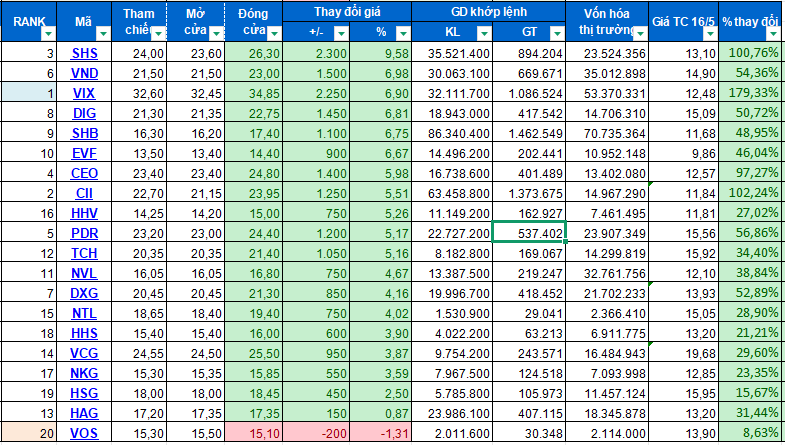Open the SHS ticker link

pos(84,53)
